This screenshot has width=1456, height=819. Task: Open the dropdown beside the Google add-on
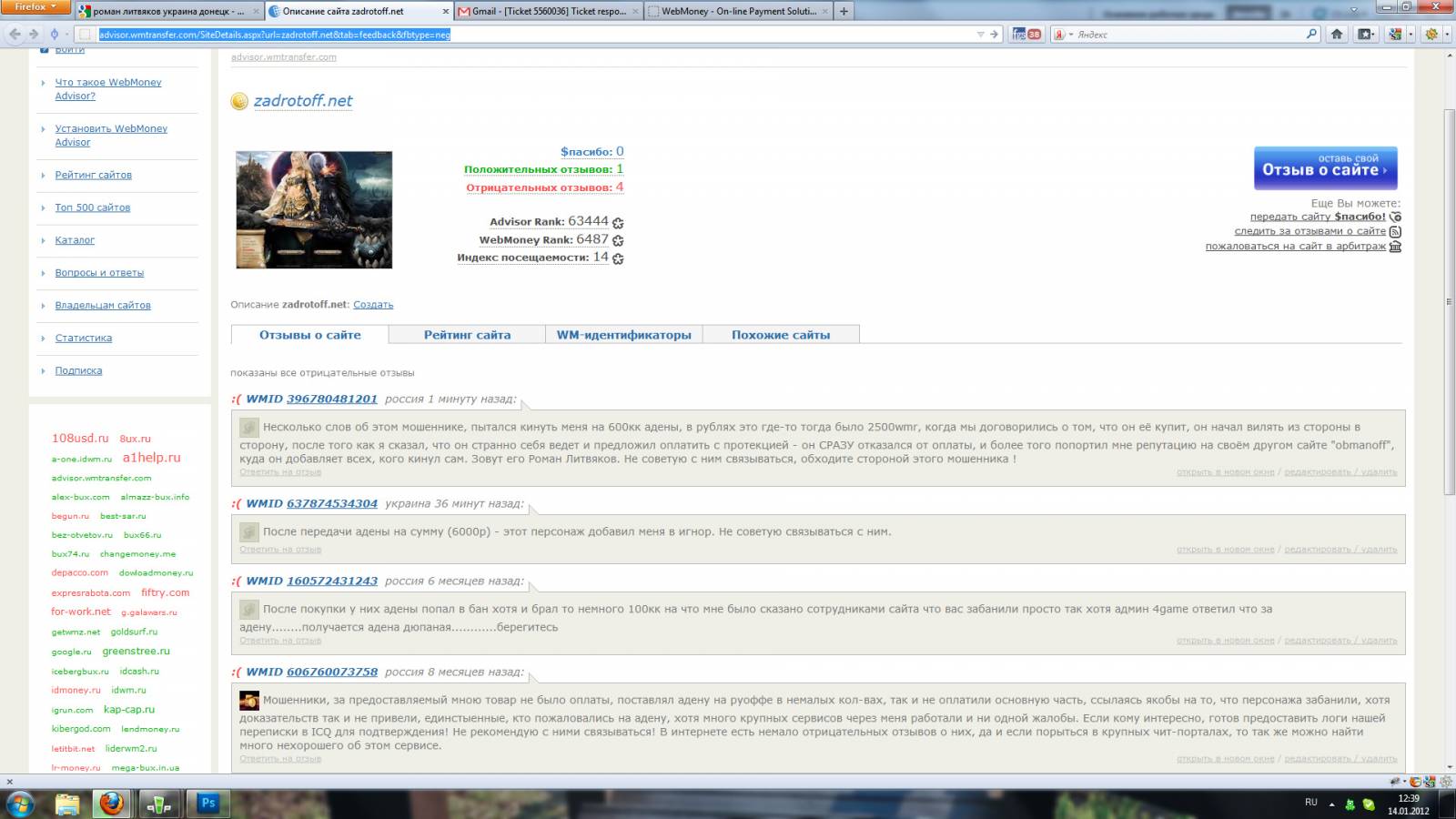[x=1410, y=35]
